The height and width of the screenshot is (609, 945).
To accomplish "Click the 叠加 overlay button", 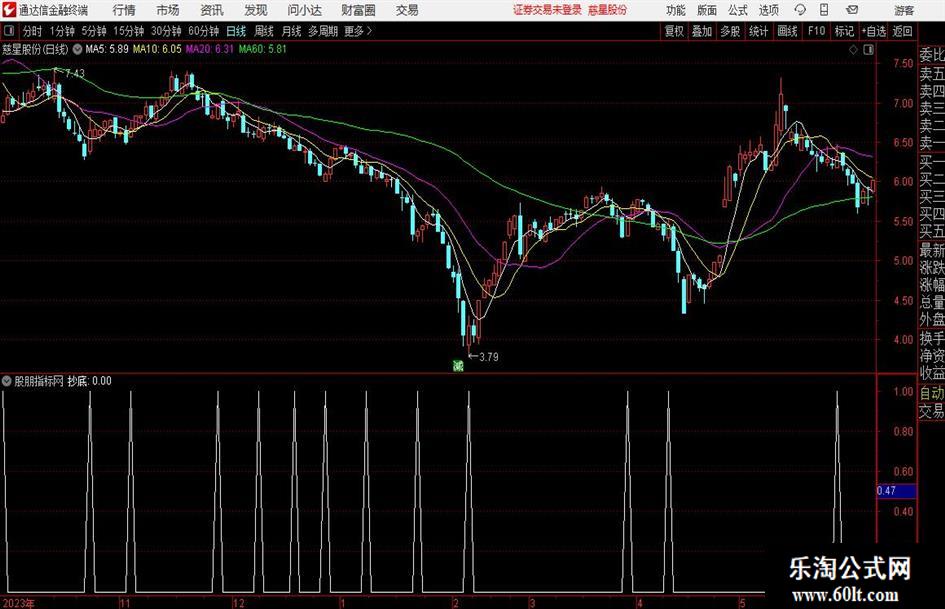I will pos(702,31).
